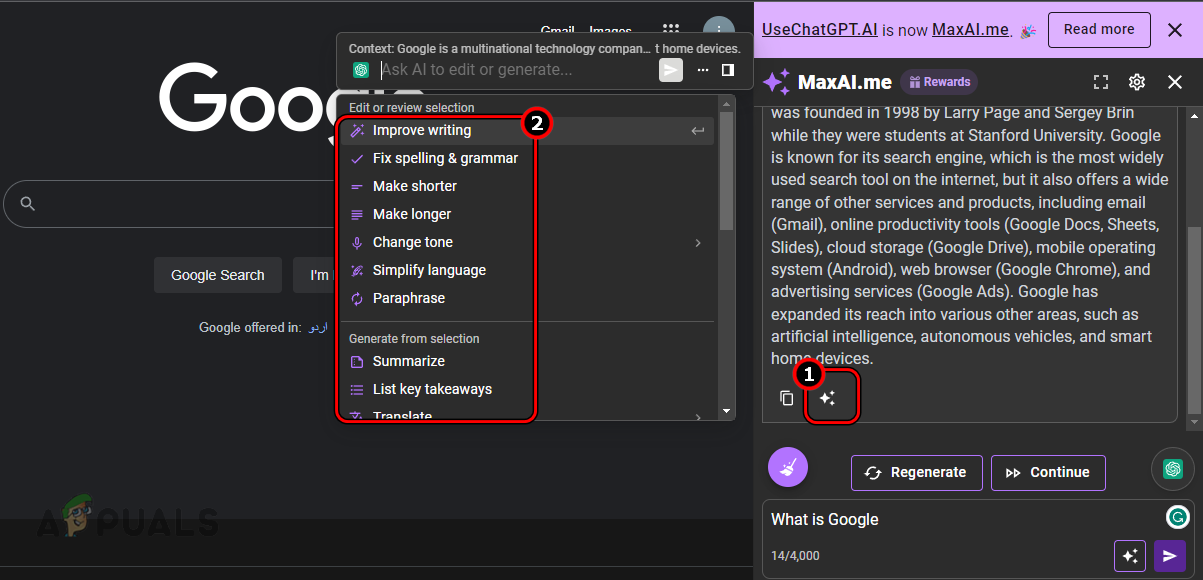Click the copy response icon
Viewport: 1203px width, 580px height.
(x=786, y=397)
